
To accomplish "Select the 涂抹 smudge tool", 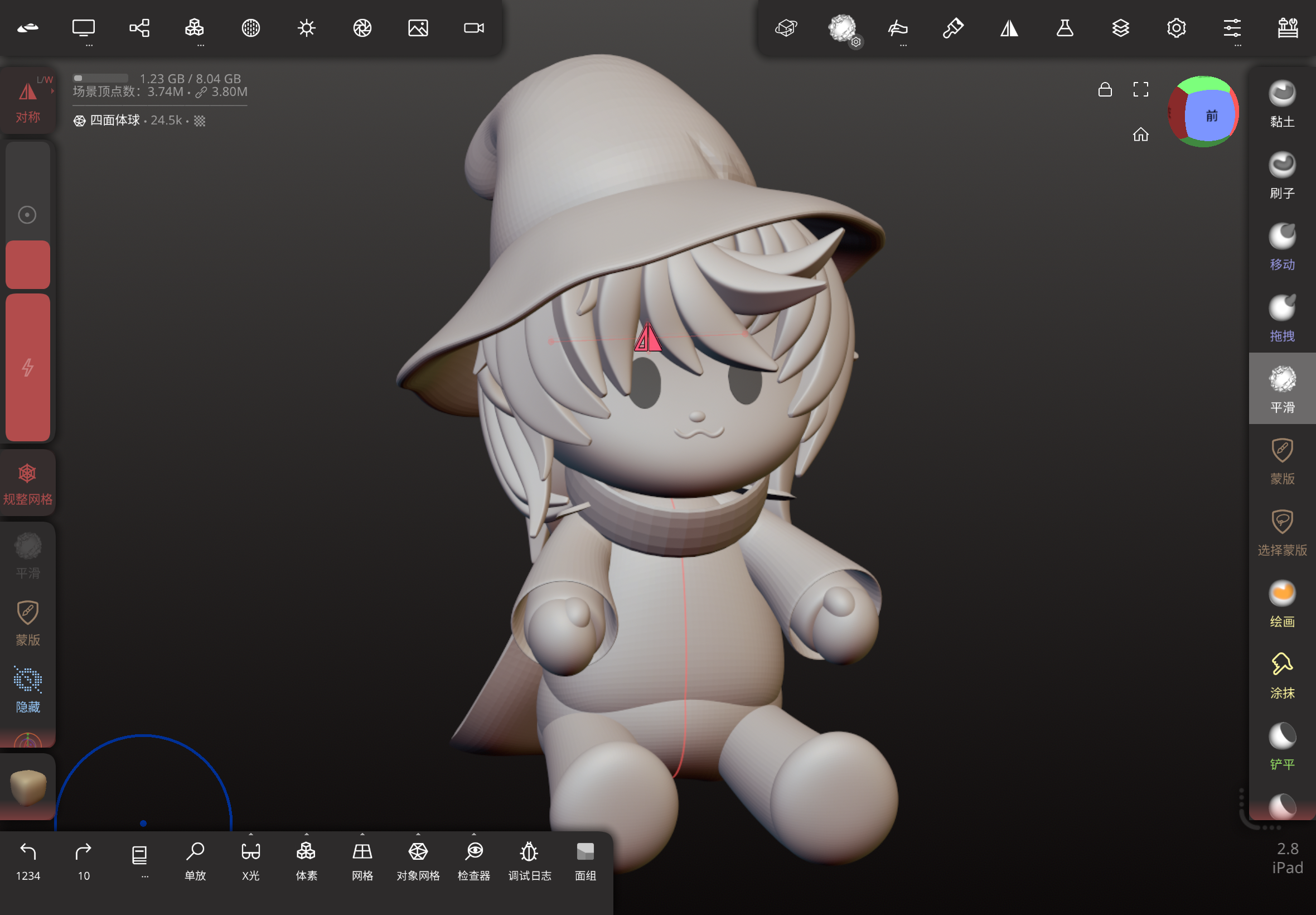I will 1282,675.
